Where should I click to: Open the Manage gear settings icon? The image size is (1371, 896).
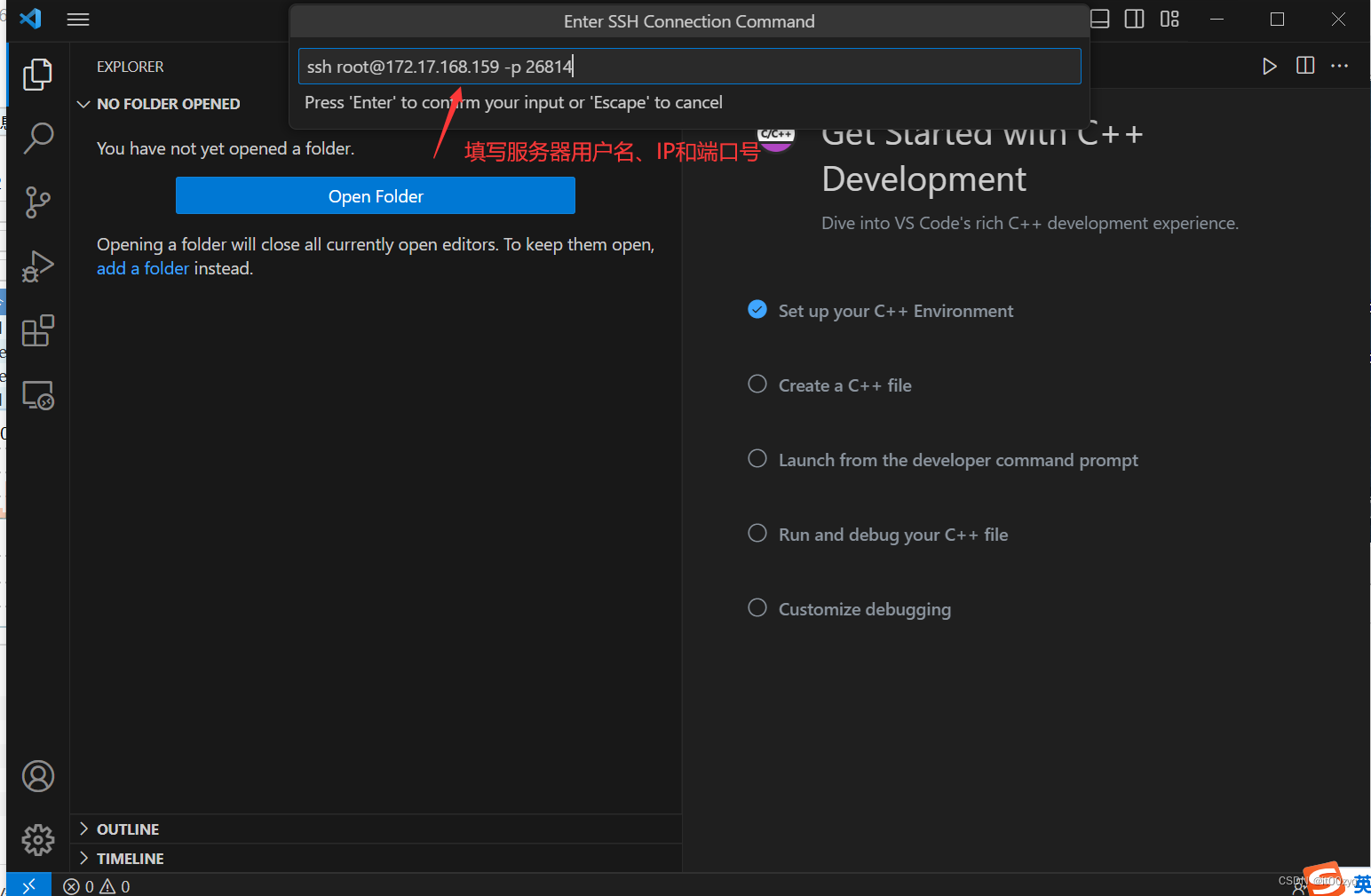coord(38,840)
